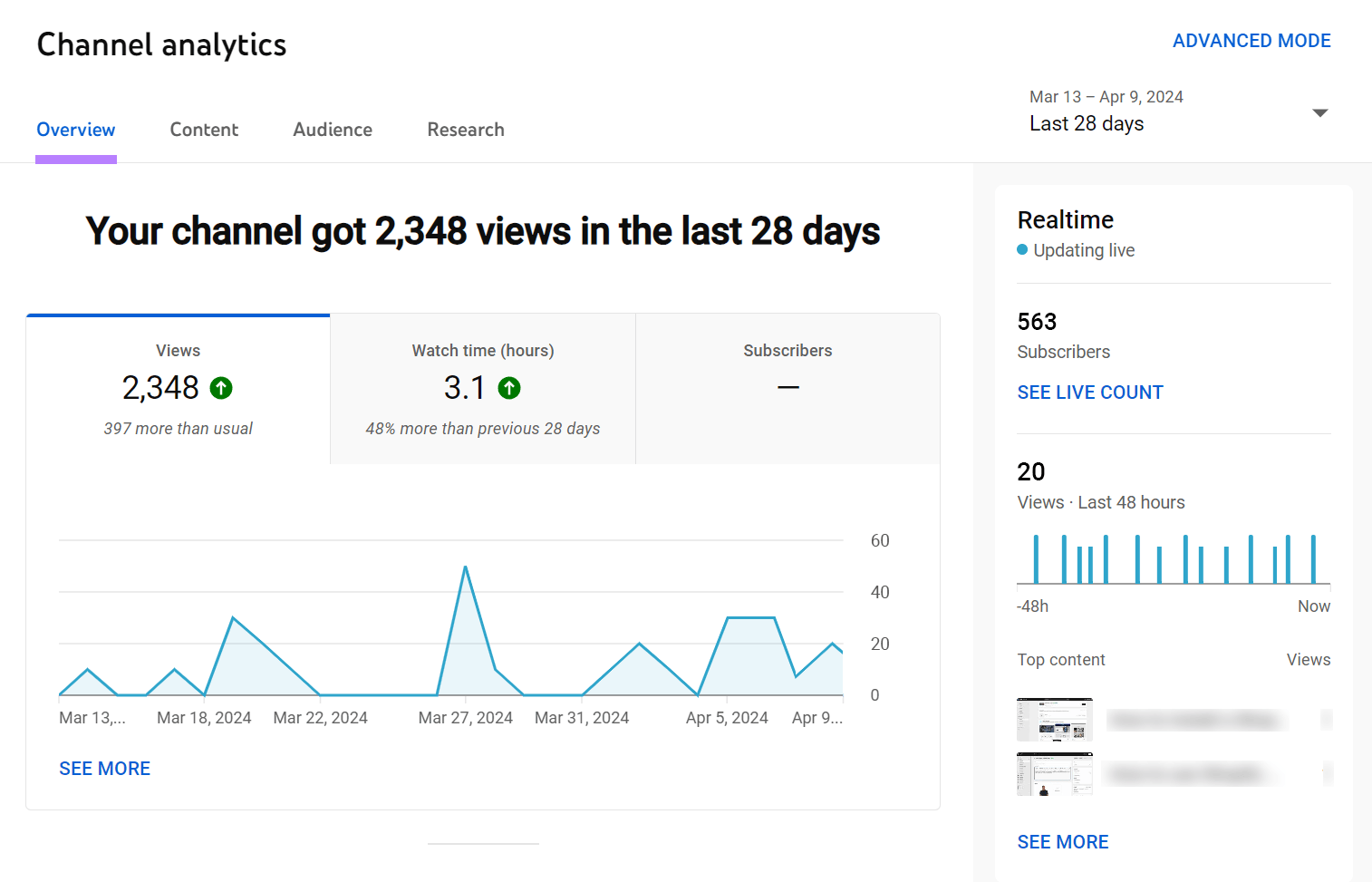Open the second top content video thumbnail

click(1055, 773)
